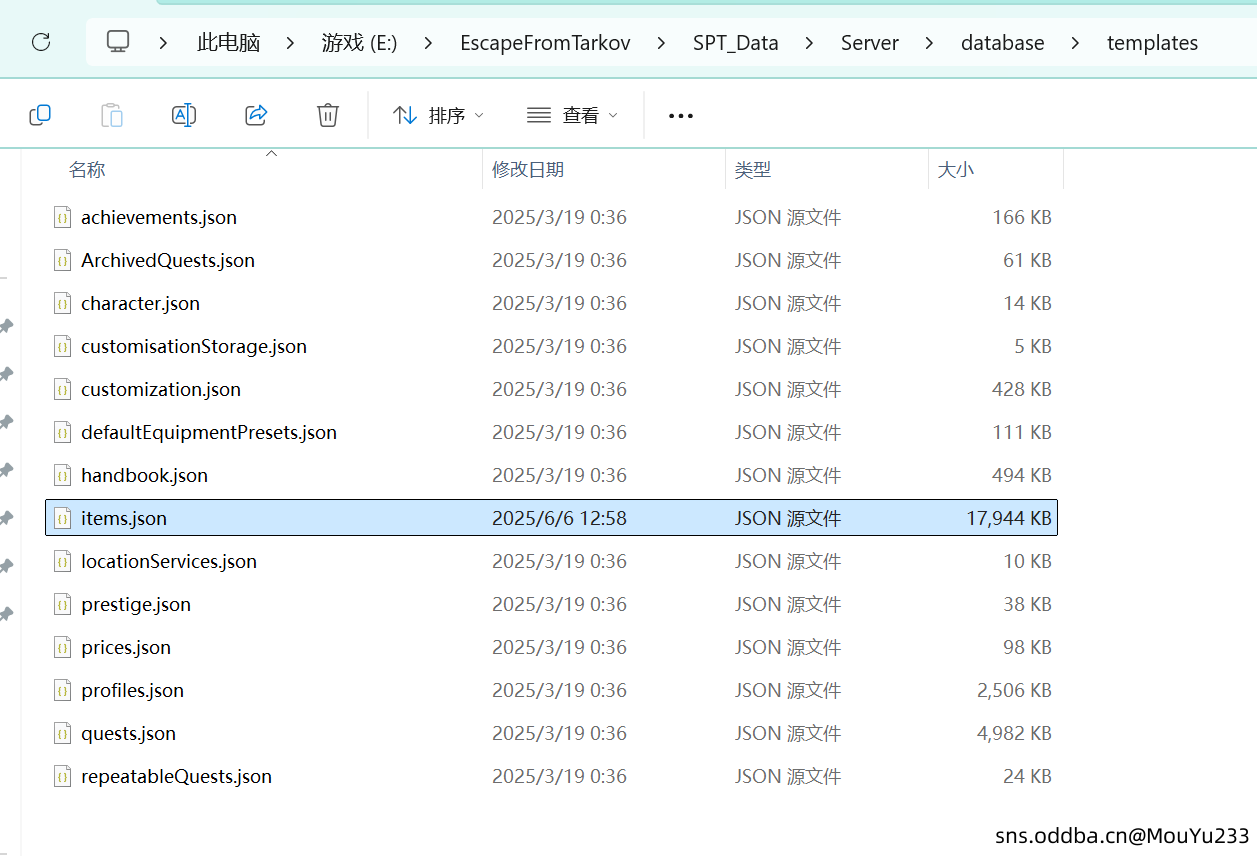The width and height of the screenshot is (1257, 856).
Task: Click the 17,944 KB size cell
Action: coord(1009,518)
